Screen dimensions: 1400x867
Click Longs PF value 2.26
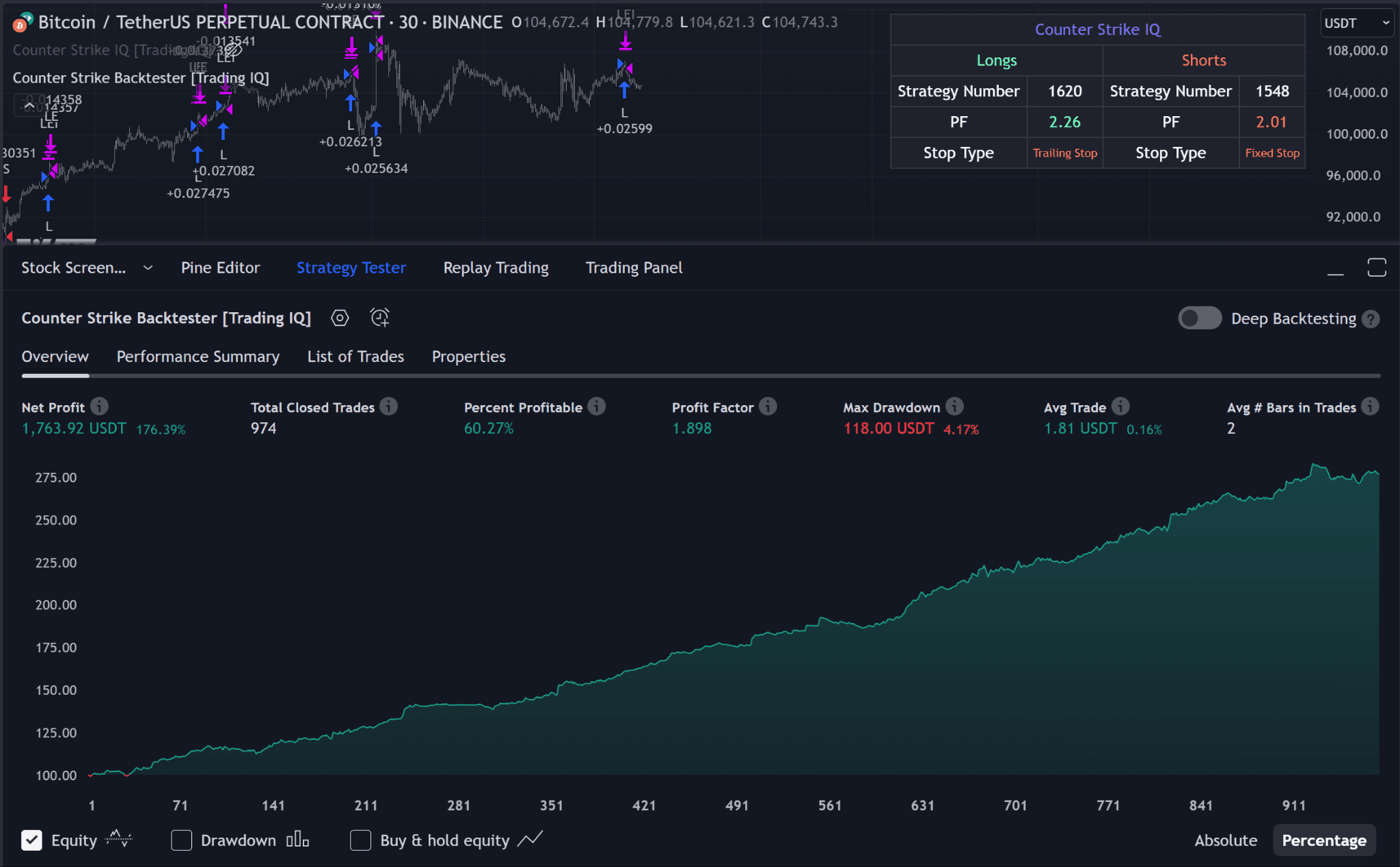1065,122
